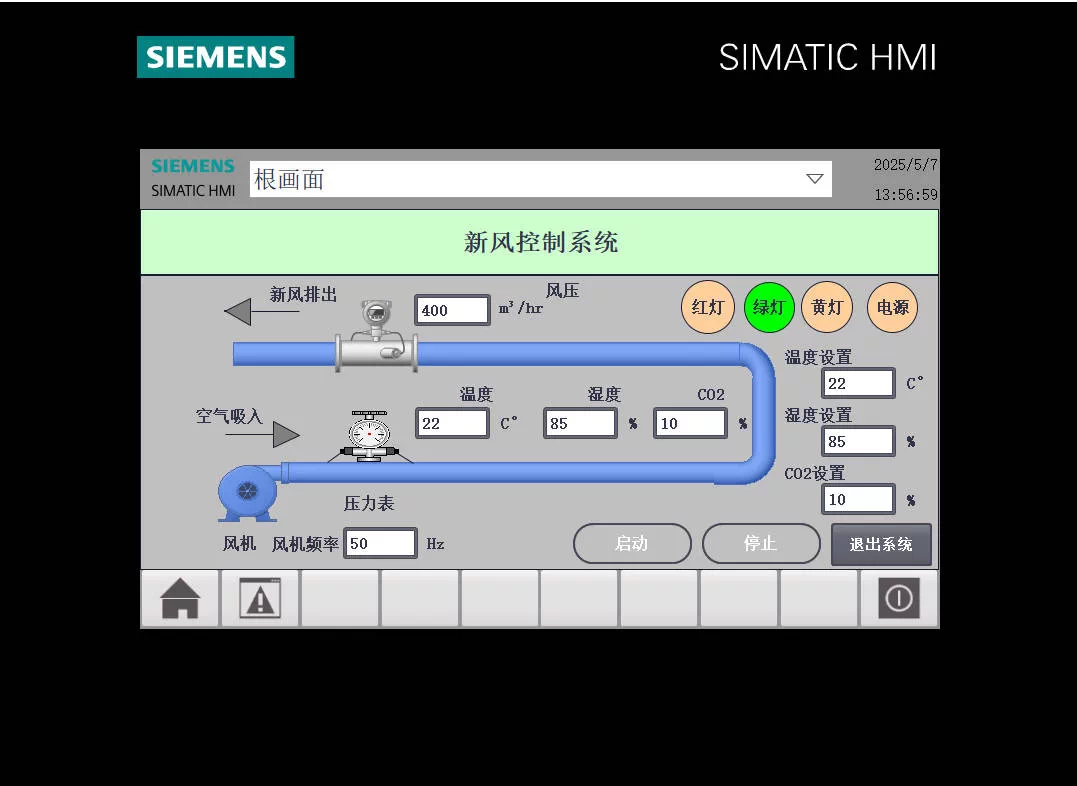This screenshot has height=786, width=1077.
Task: Click the Home screen icon in bottom toolbar
Action: [179, 597]
